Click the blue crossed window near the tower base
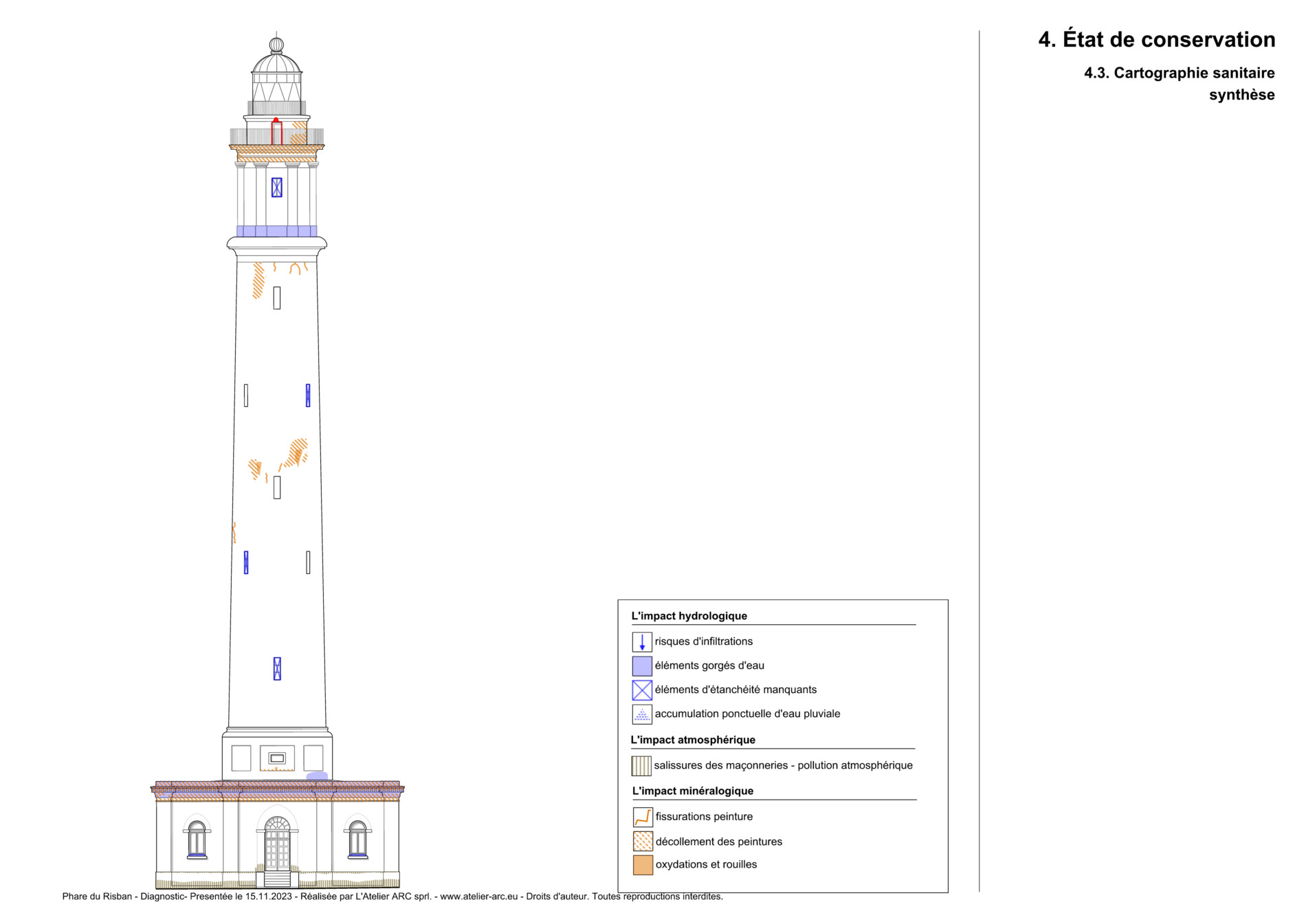1306x924 pixels. point(277,669)
